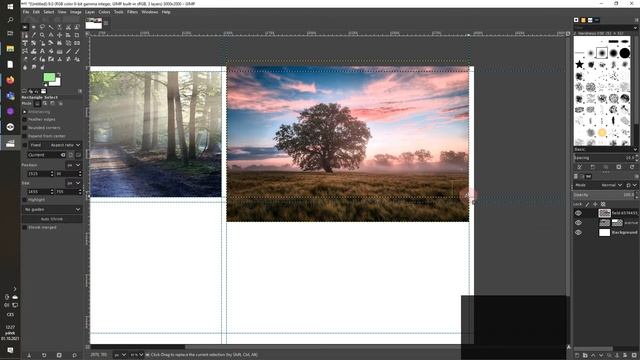Open the brush filter dropdown at top

tap(605, 28)
